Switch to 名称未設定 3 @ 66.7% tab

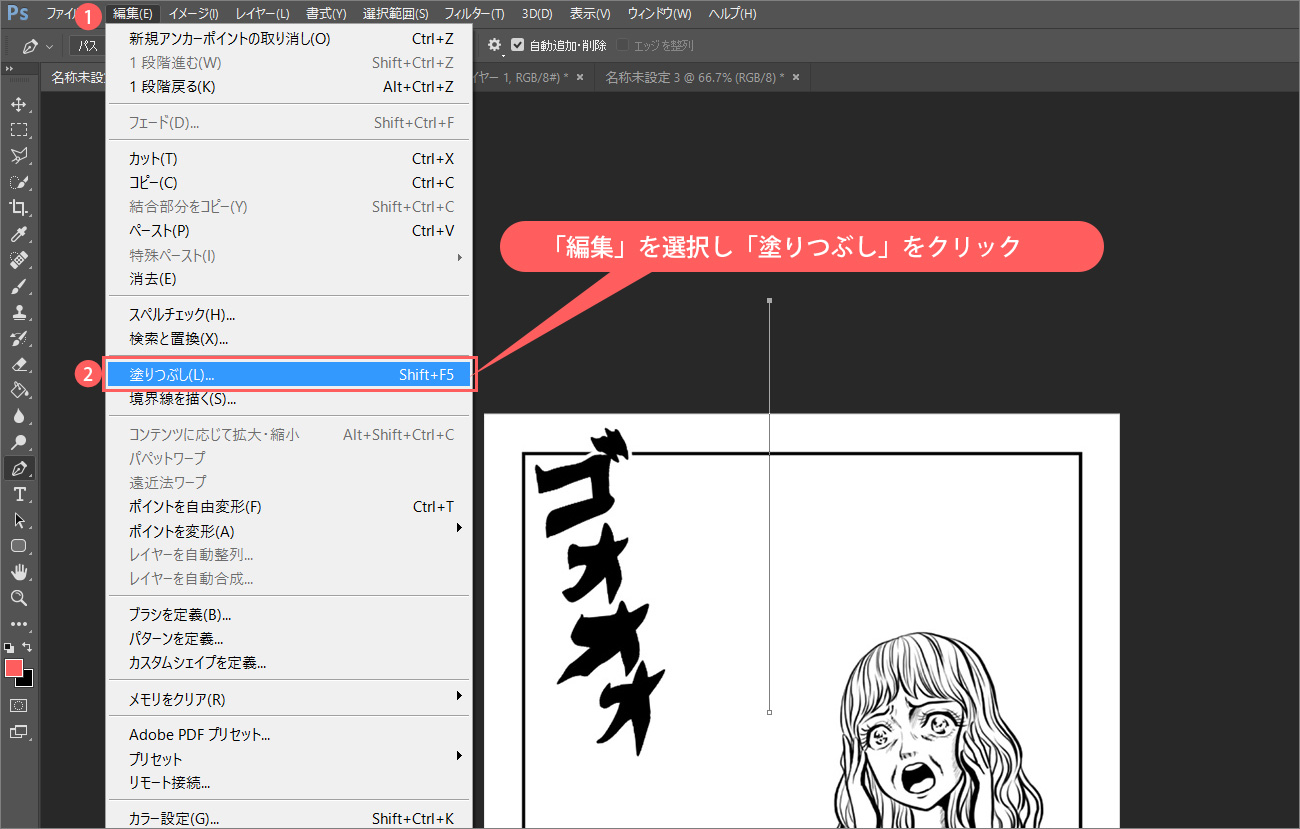click(695, 78)
